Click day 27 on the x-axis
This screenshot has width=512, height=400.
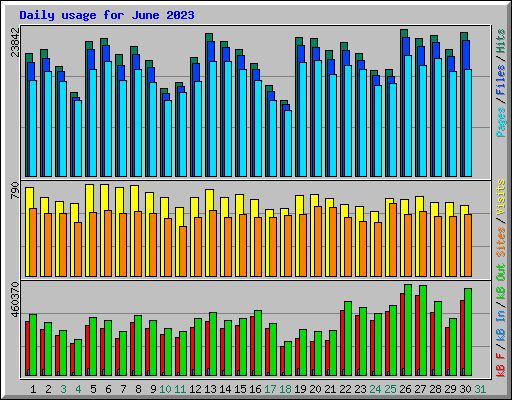click(420, 389)
